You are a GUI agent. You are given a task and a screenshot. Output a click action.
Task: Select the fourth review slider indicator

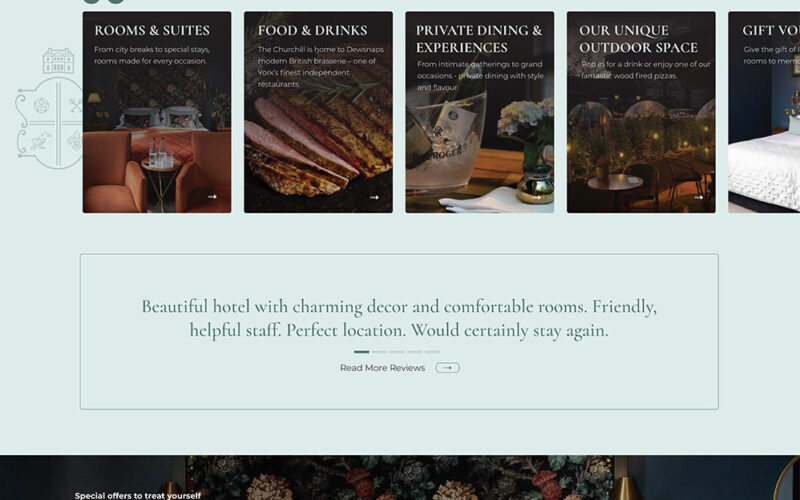414,352
